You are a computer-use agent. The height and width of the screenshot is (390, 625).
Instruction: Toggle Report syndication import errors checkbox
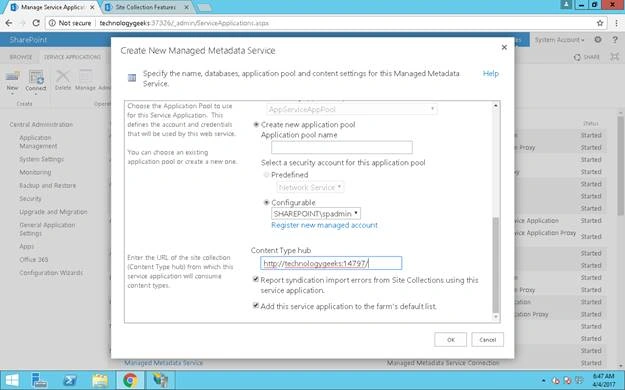(256, 280)
